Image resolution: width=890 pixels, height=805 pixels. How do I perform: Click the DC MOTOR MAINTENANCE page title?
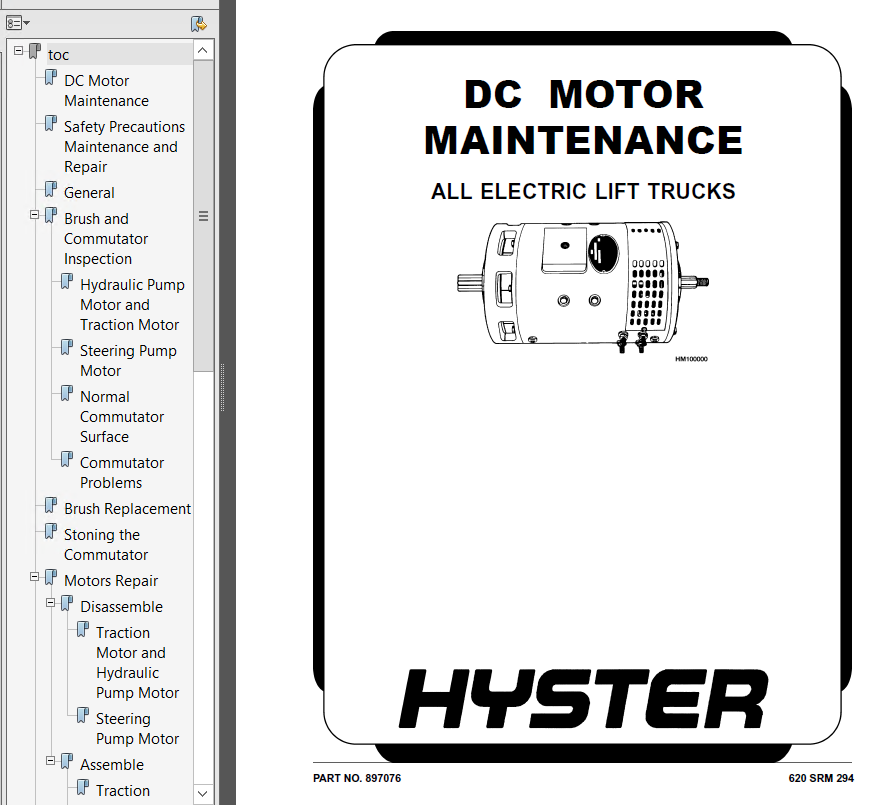[x=583, y=117]
